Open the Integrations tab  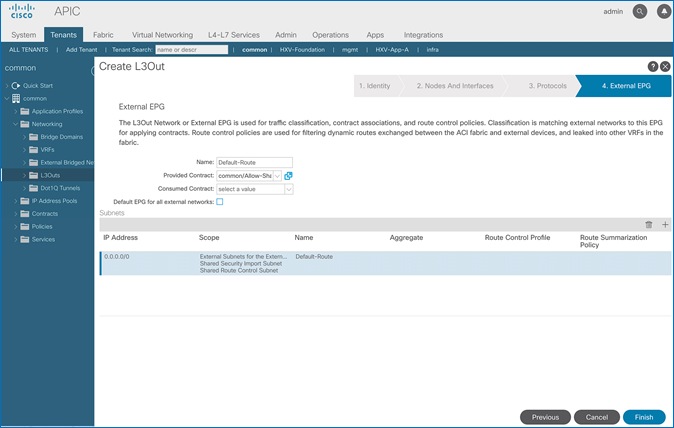tap(423, 35)
